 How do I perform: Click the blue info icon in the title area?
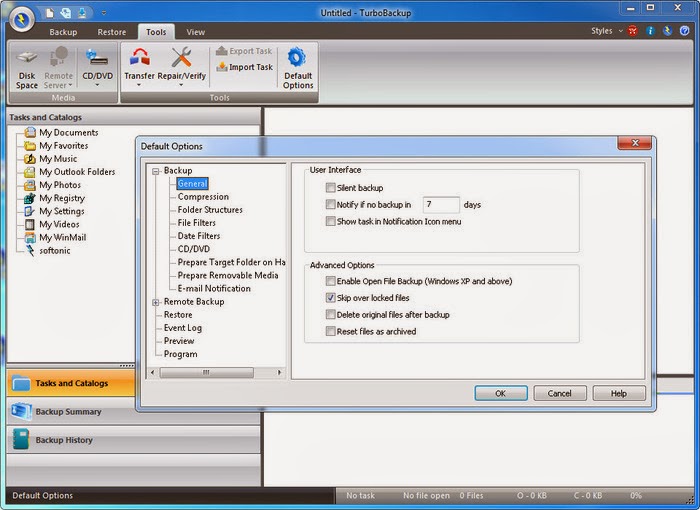pyautogui.click(x=650, y=31)
